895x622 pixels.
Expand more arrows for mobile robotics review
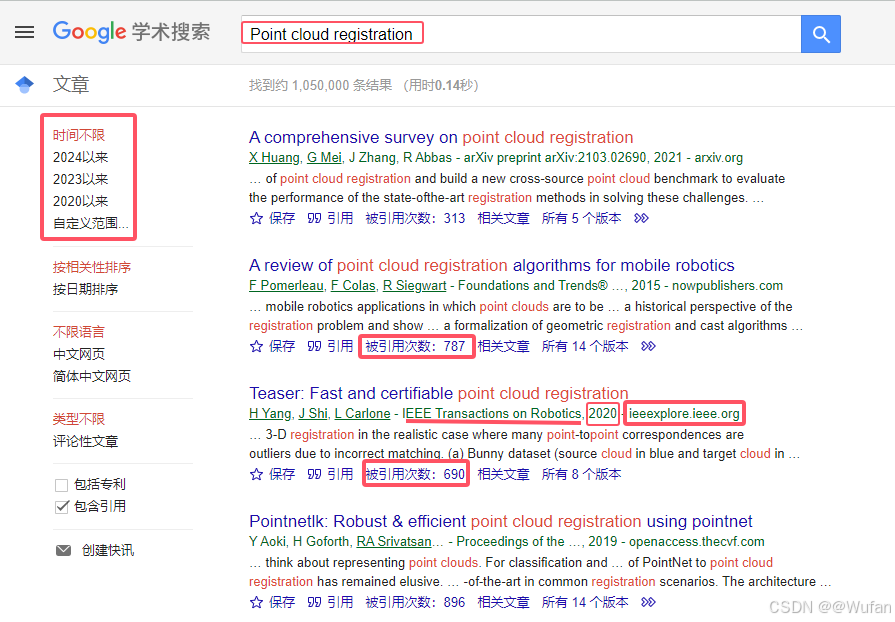648,346
